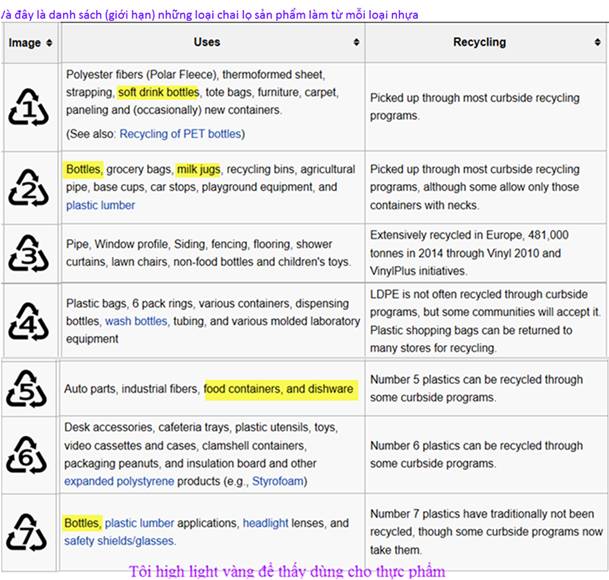Sort table using the Uses column arrows
The height and width of the screenshot is (580, 609).
[x=356, y=43]
